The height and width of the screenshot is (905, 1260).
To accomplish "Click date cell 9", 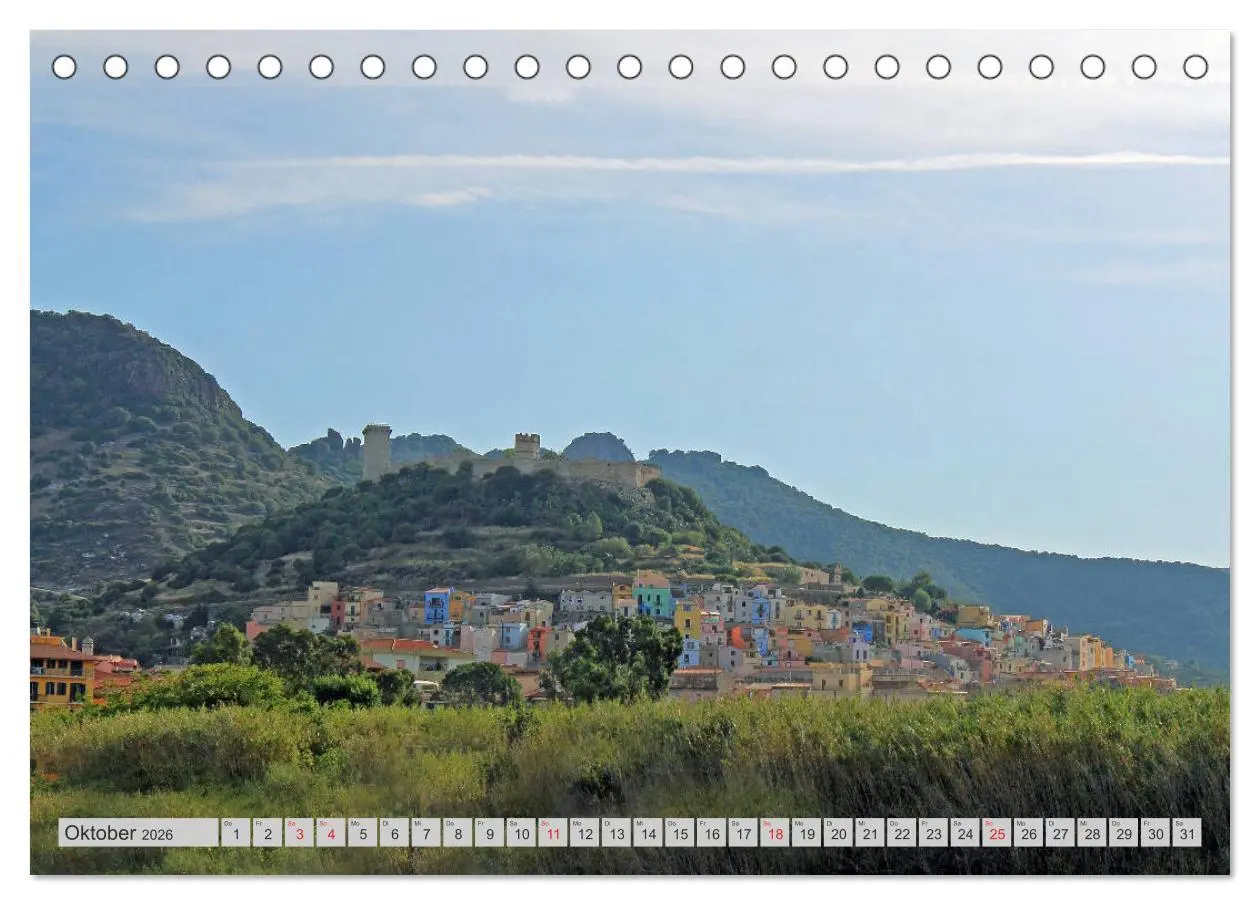I will pyautogui.click(x=489, y=833).
